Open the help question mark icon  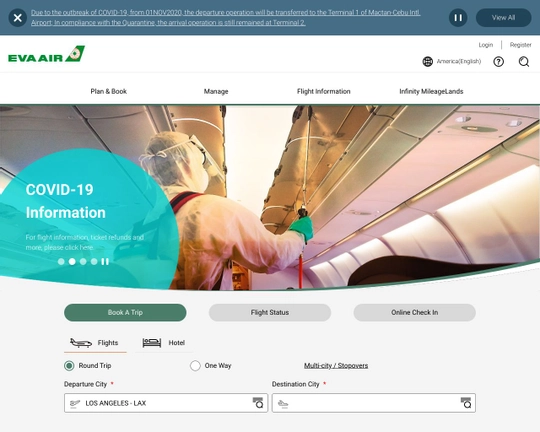click(x=498, y=62)
